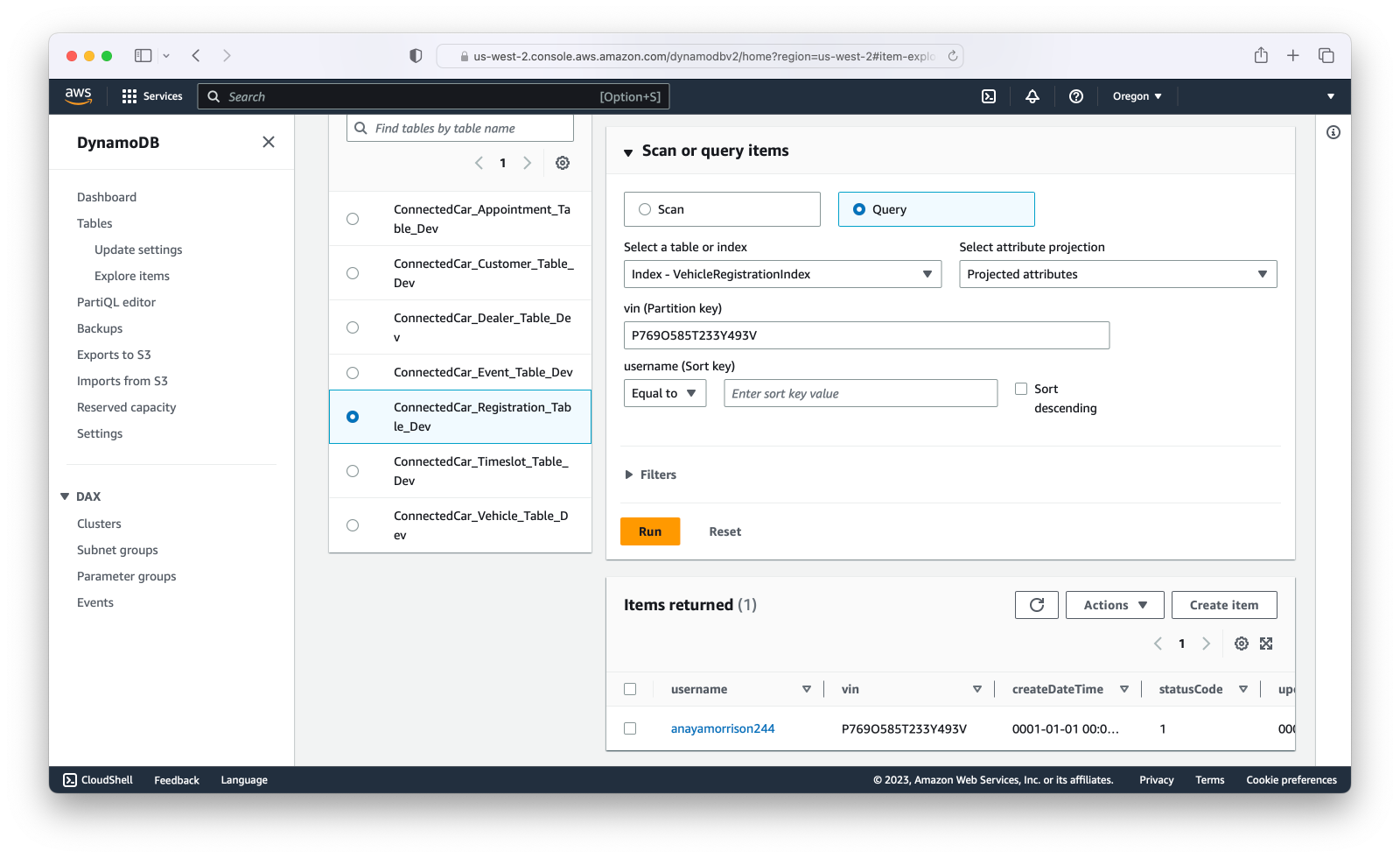
Task: Open the Services grid menu
Action: tap(152, 96)
